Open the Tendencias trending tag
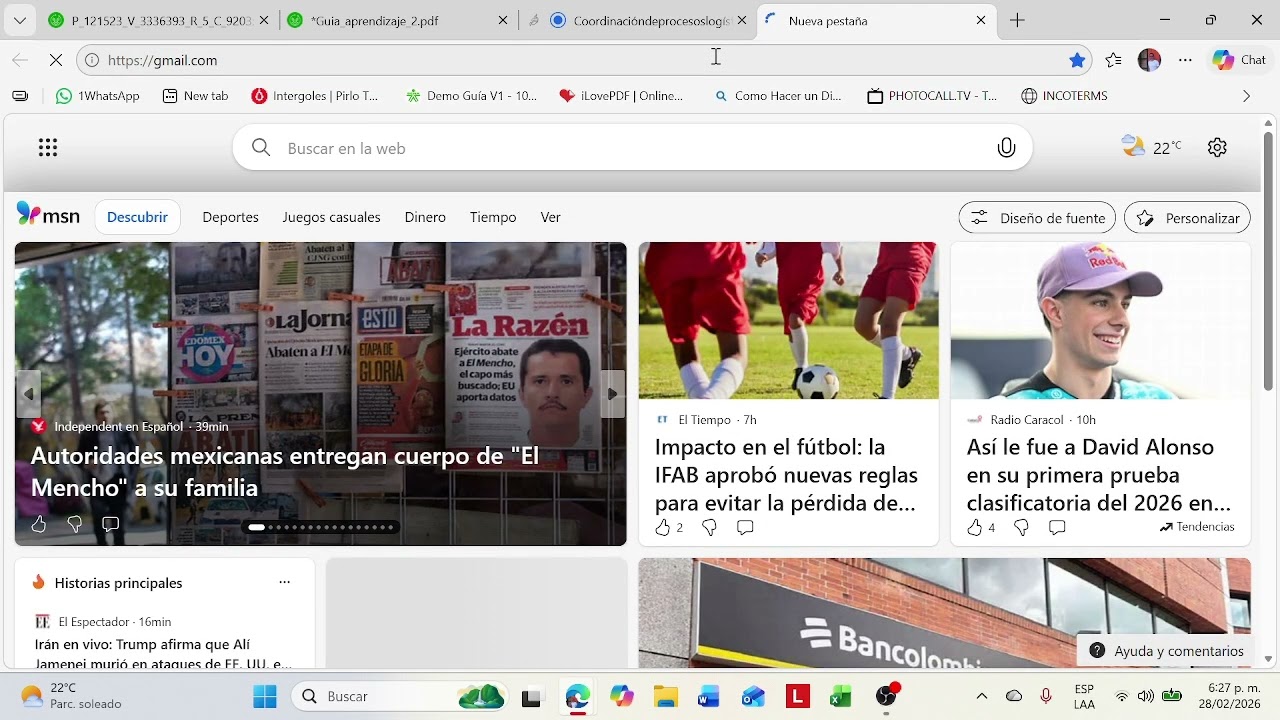1280x720 pixels. click(1197, 527)
